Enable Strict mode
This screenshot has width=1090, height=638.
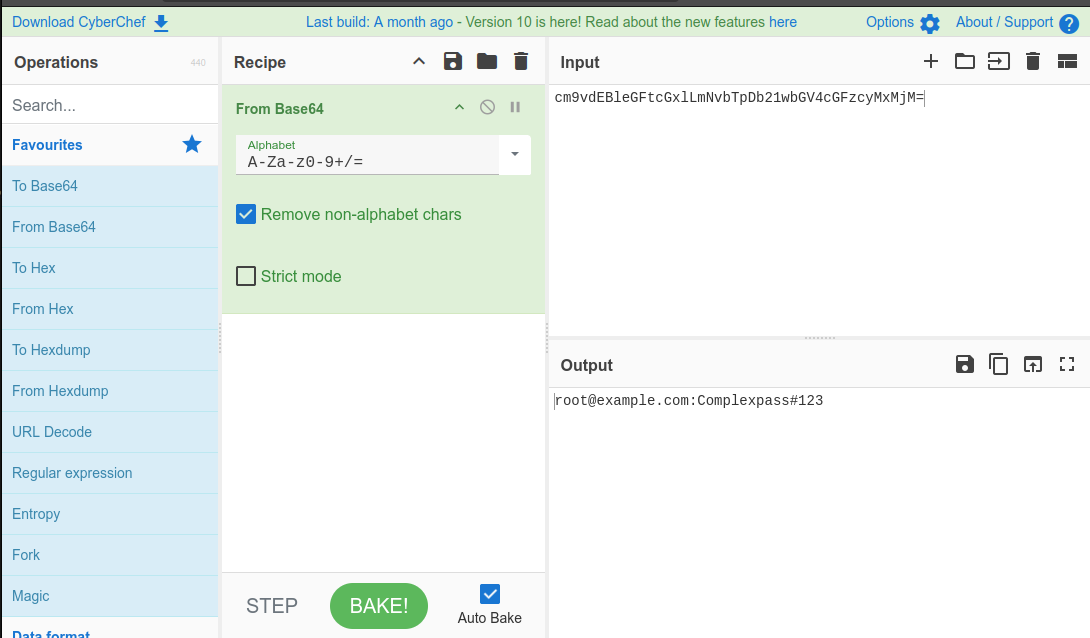pos(245,276)
